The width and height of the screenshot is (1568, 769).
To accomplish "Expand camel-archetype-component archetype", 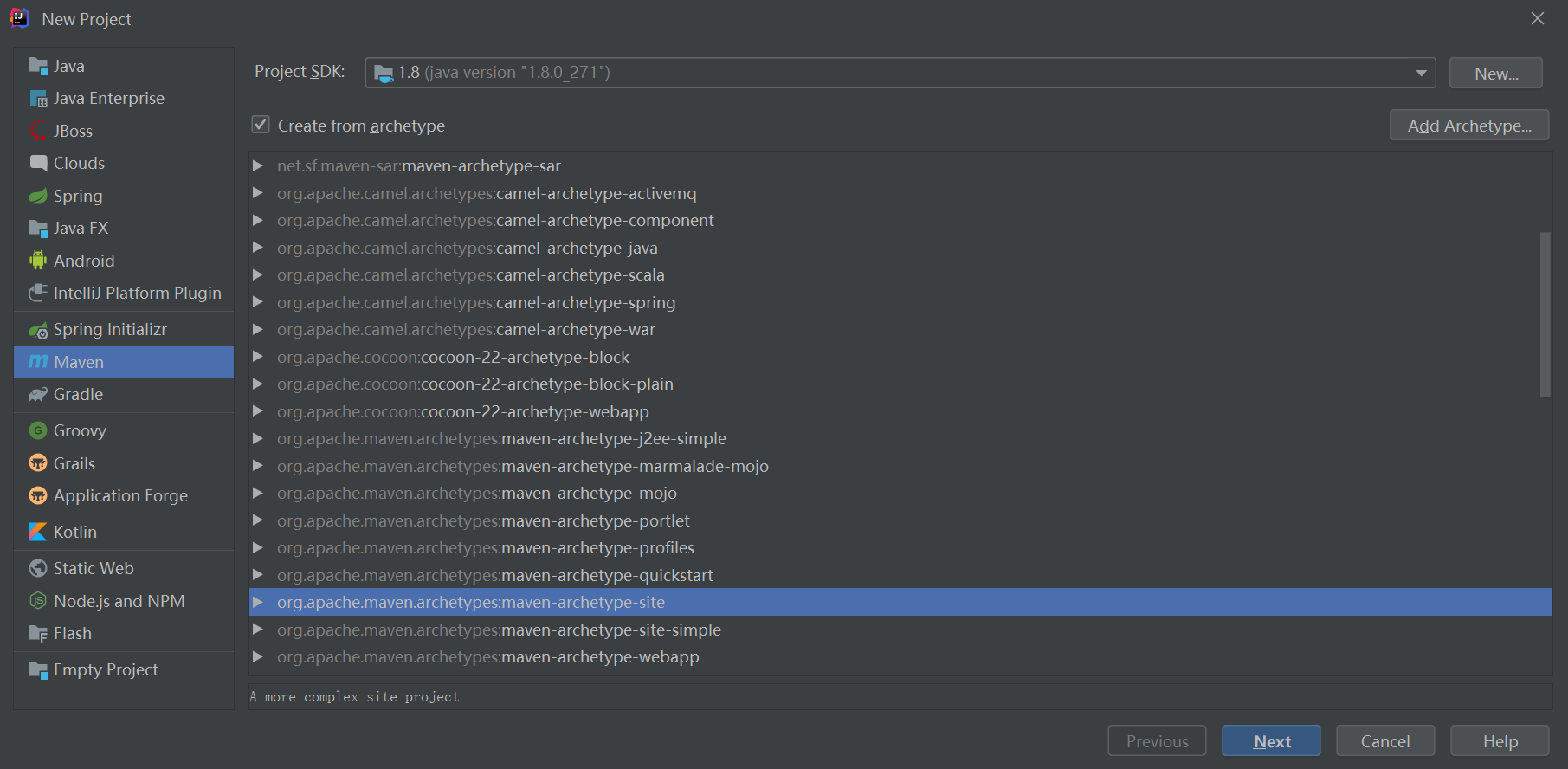I will (258, 220).
